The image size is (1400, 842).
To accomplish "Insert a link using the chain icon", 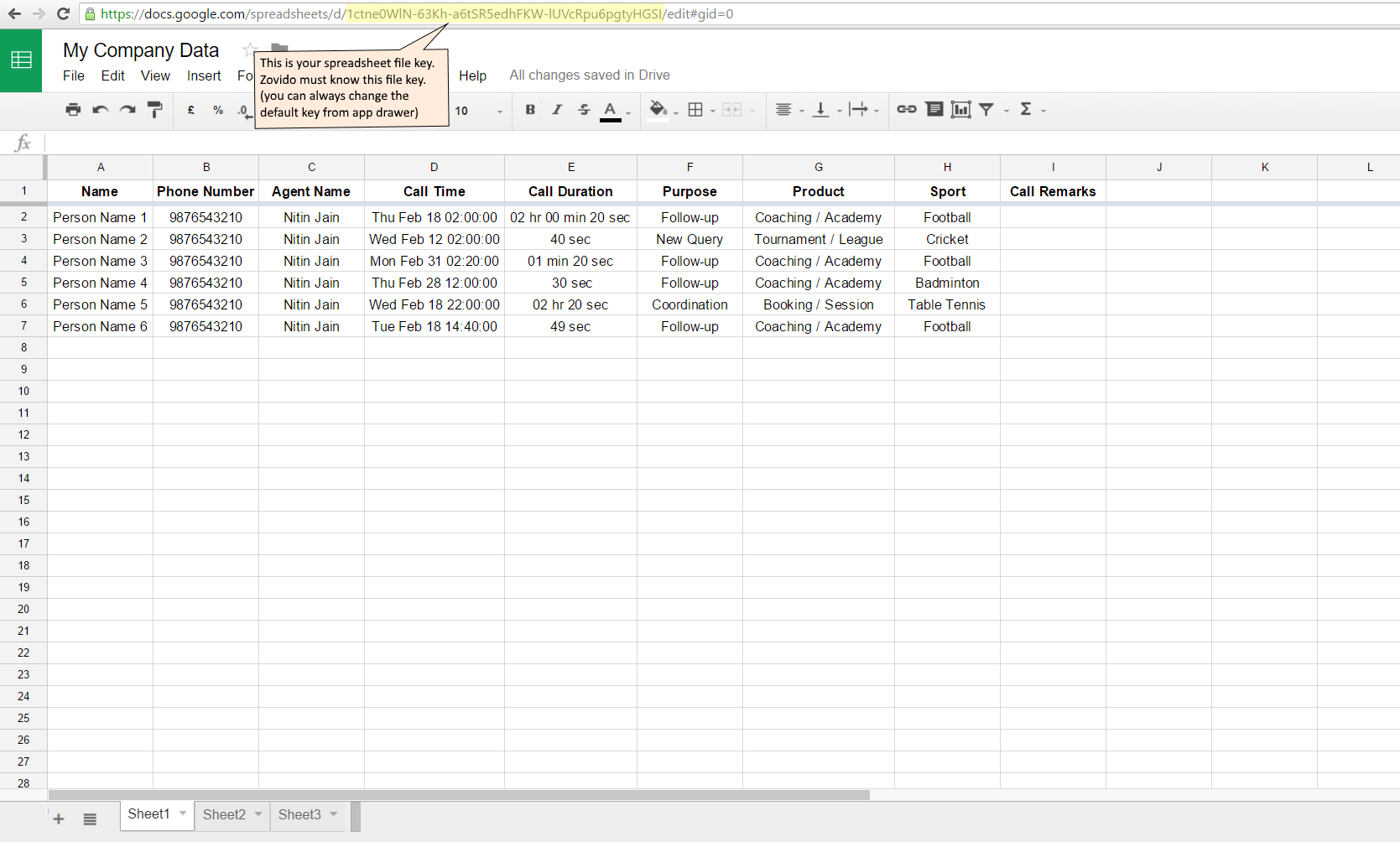I will [x=906, y=109].
